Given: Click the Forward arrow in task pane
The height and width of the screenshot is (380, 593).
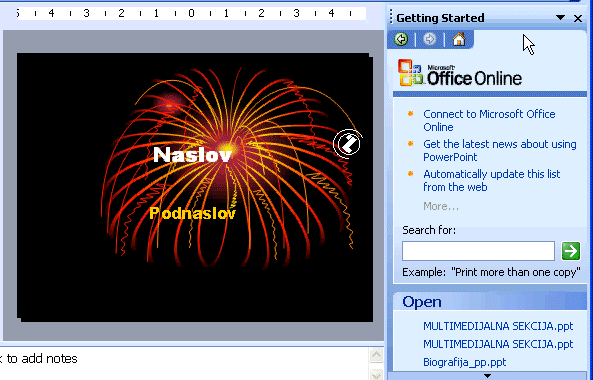Looking at the screenshot, I should [430, 39].
